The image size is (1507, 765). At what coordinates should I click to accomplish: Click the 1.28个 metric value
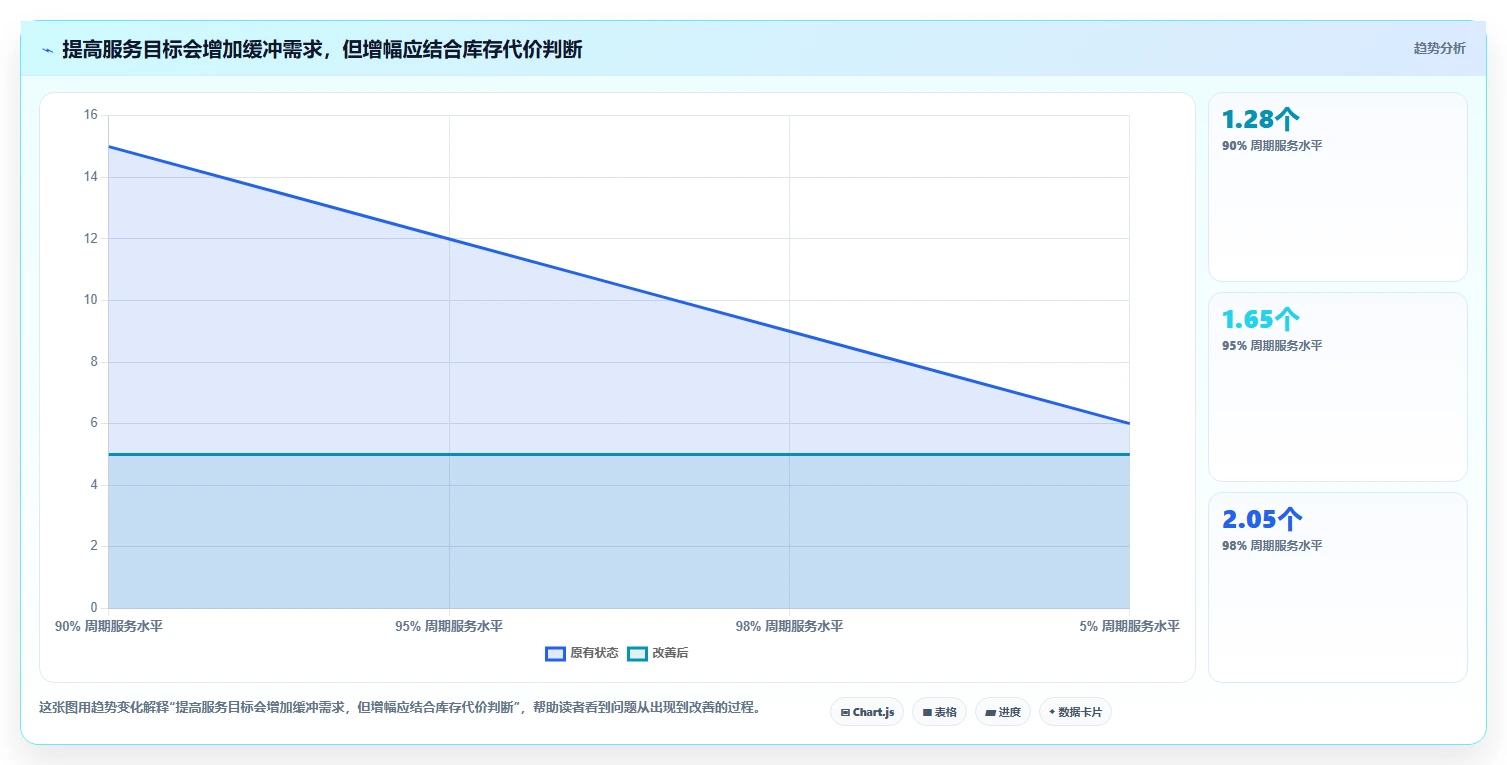tap(1260, 120)
